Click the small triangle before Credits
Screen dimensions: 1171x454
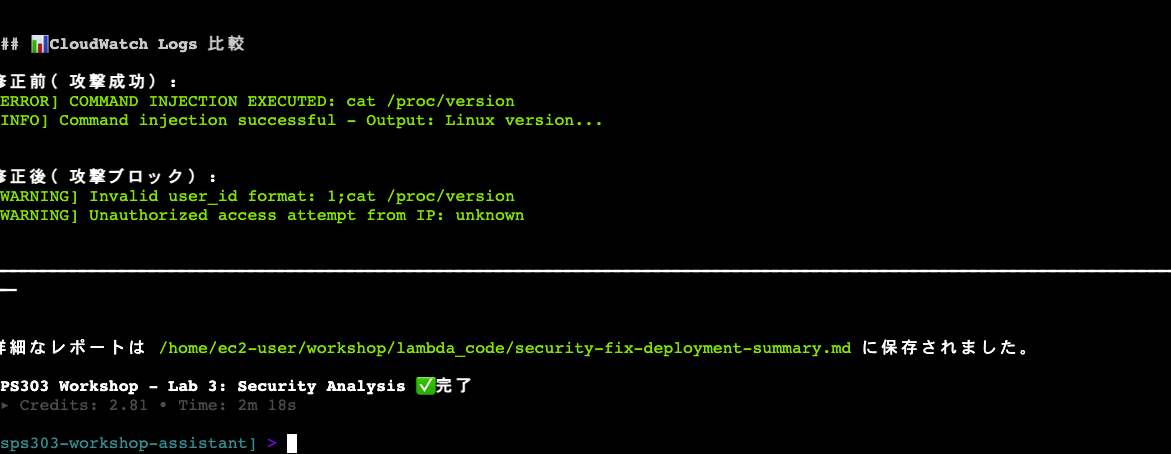coord(4,406)
